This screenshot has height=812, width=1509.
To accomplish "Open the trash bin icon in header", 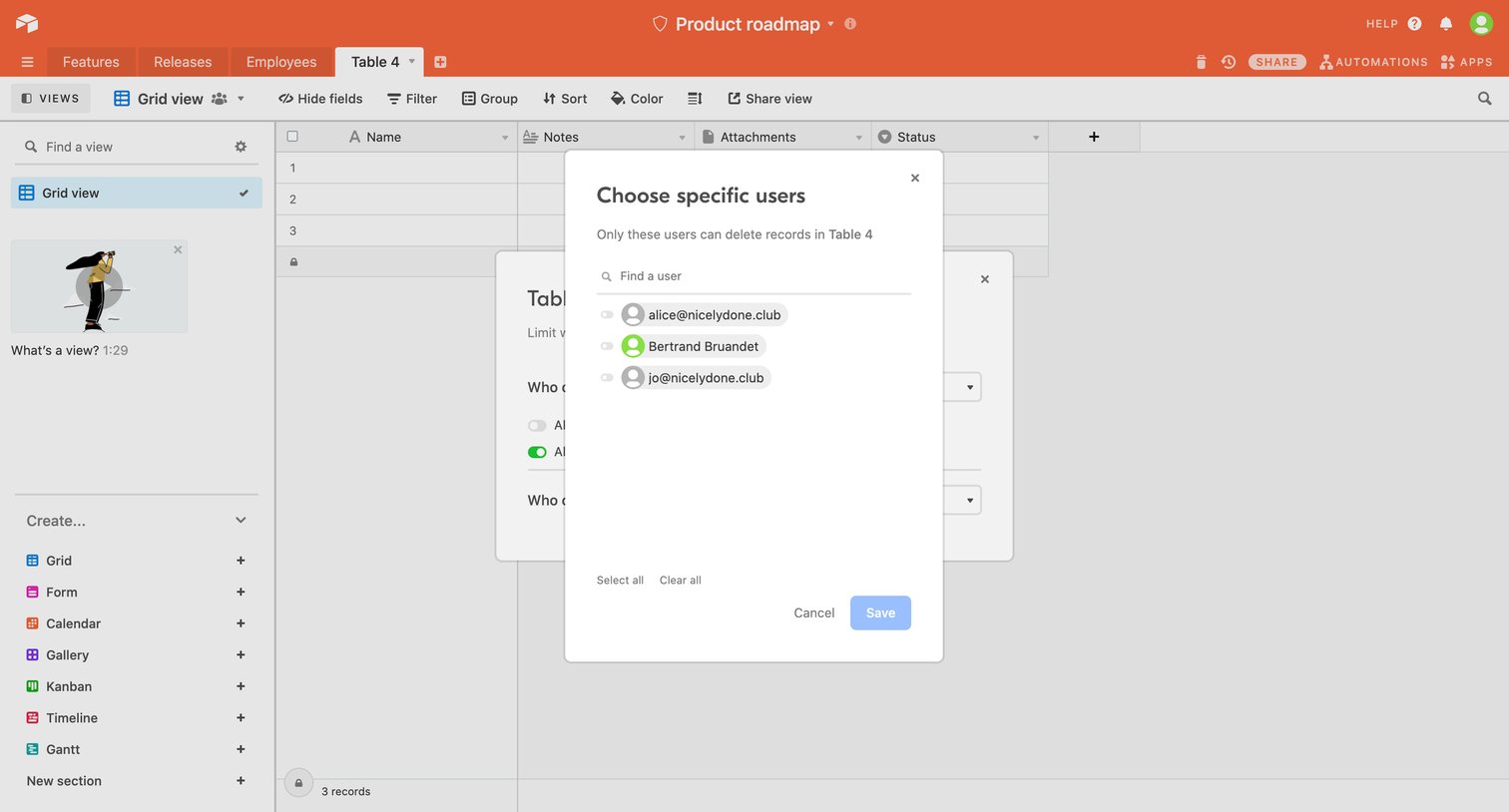I will 1201,62.
